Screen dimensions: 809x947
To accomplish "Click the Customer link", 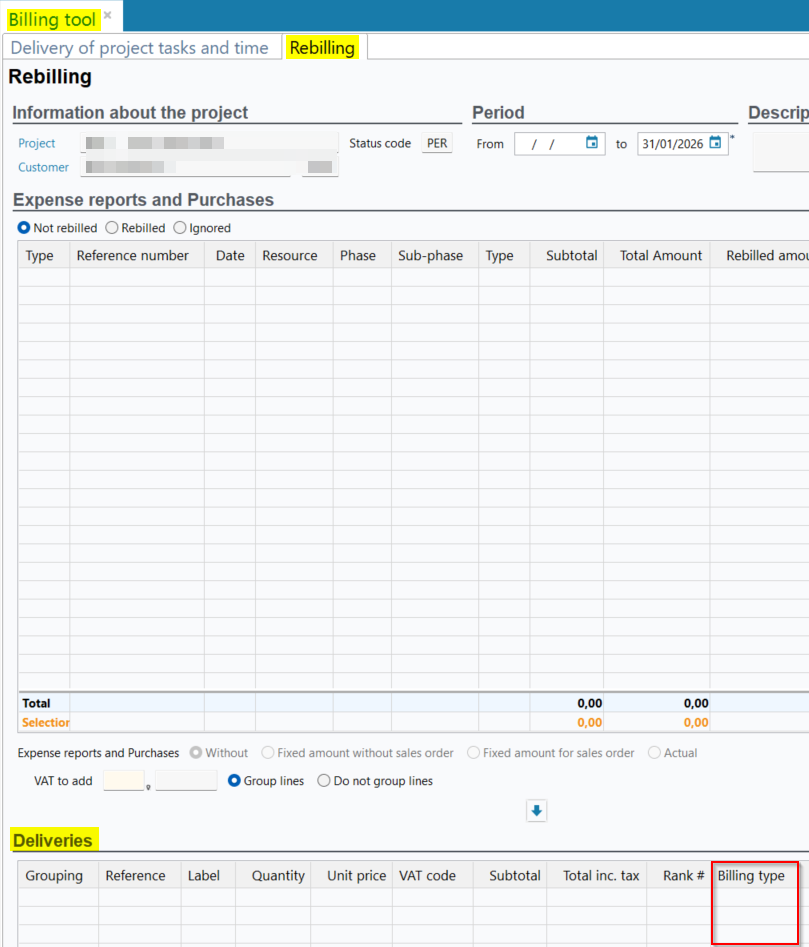I will click(x=44, y=167).
